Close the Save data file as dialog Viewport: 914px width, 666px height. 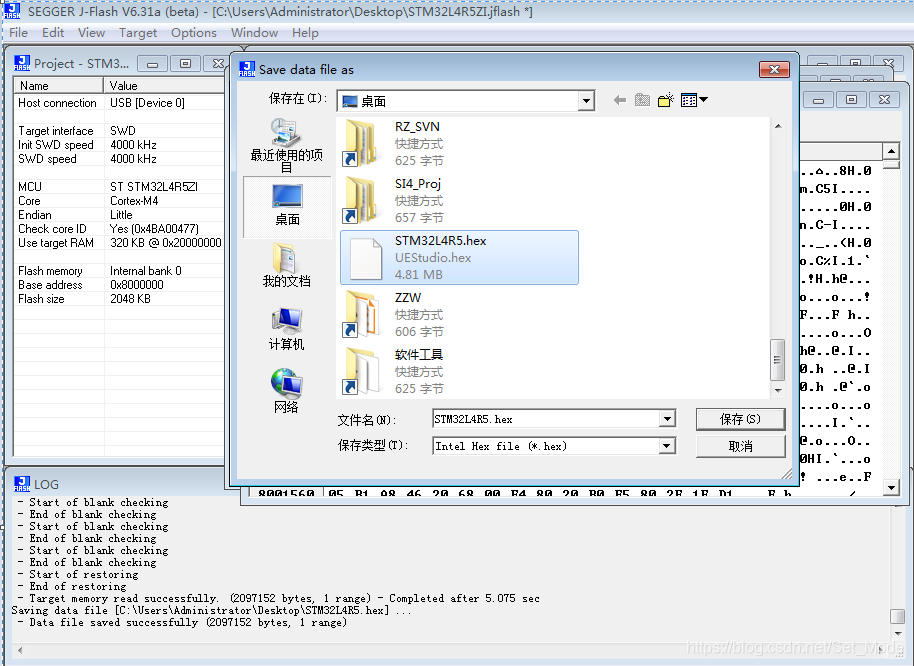point(774,69)
